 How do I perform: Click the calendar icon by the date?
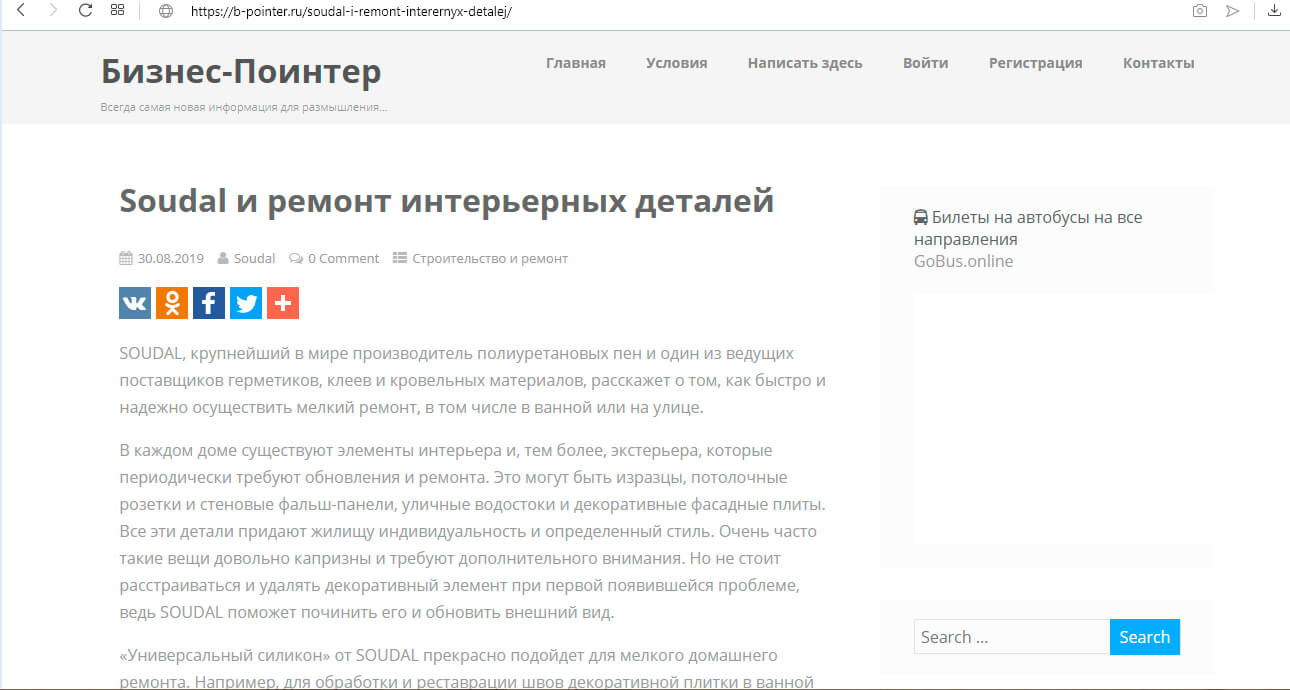point(126,258)
